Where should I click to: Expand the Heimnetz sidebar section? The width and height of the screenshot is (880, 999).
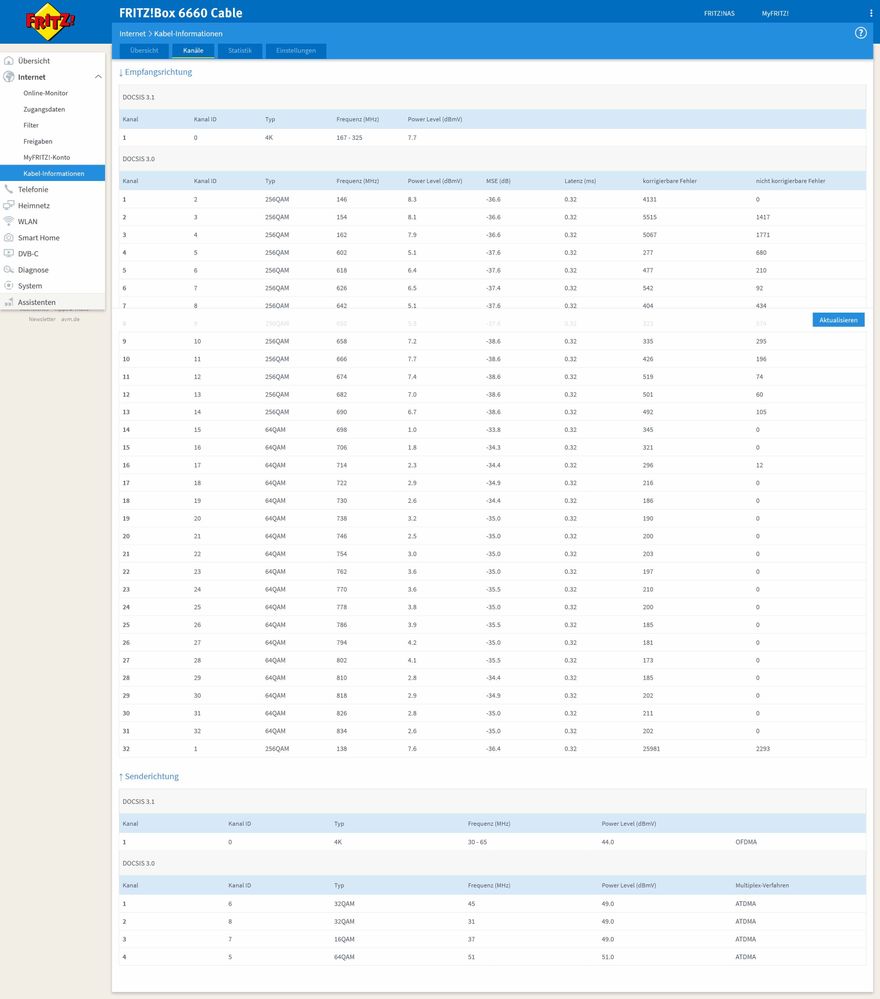[x=33, y=205]
